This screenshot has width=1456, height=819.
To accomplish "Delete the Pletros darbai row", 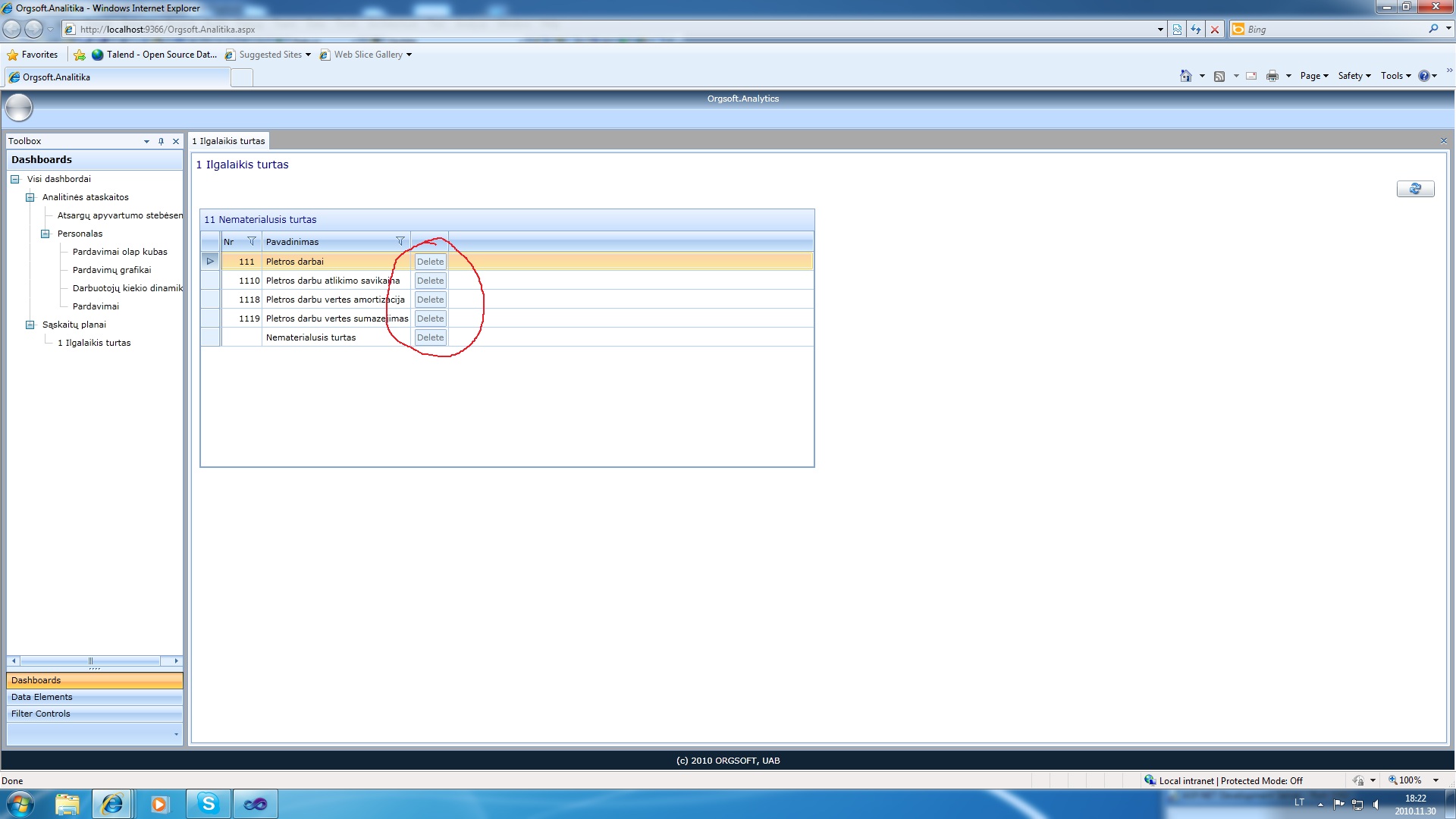I will (x=430, y=262).
